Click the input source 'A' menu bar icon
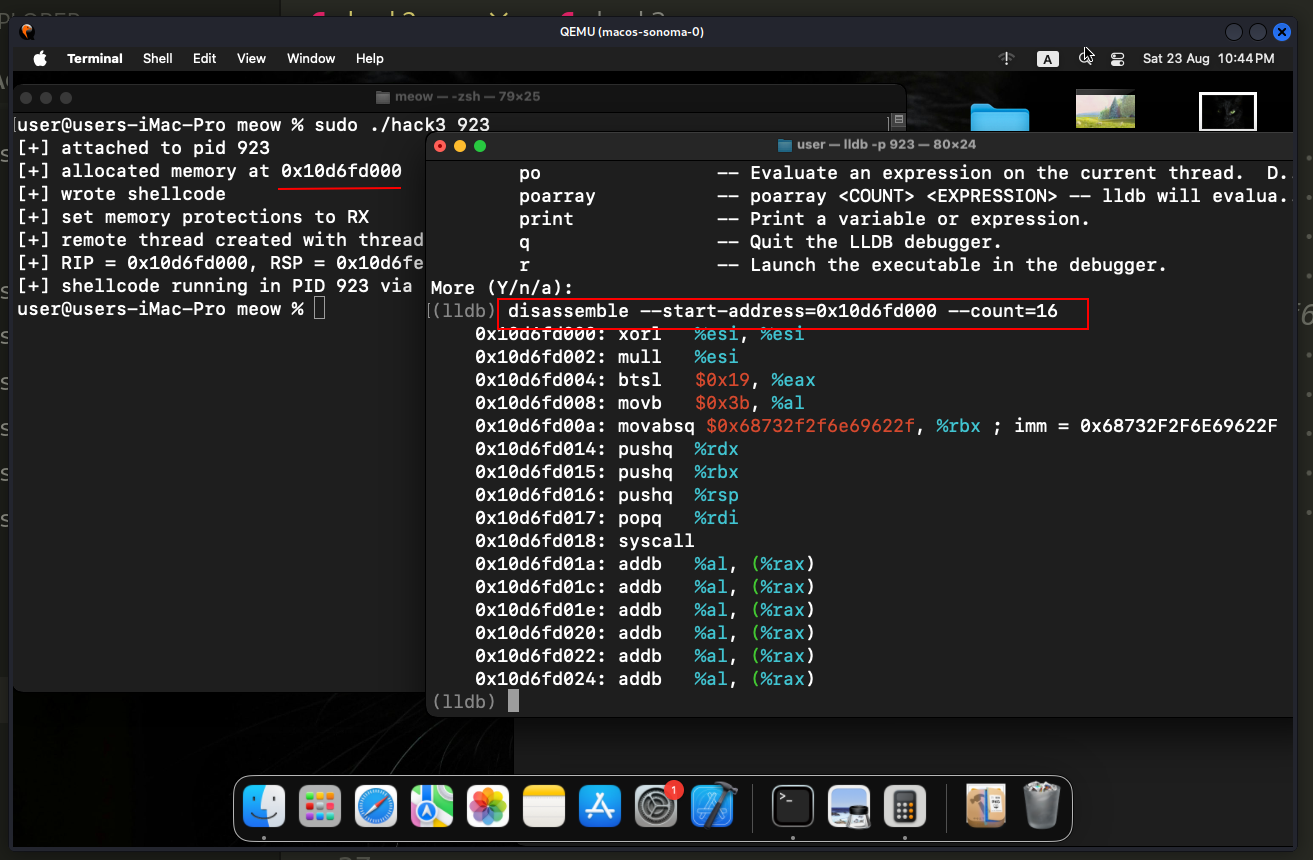Viewport: 1313px width, 860px height. (x=1047, y=59)
